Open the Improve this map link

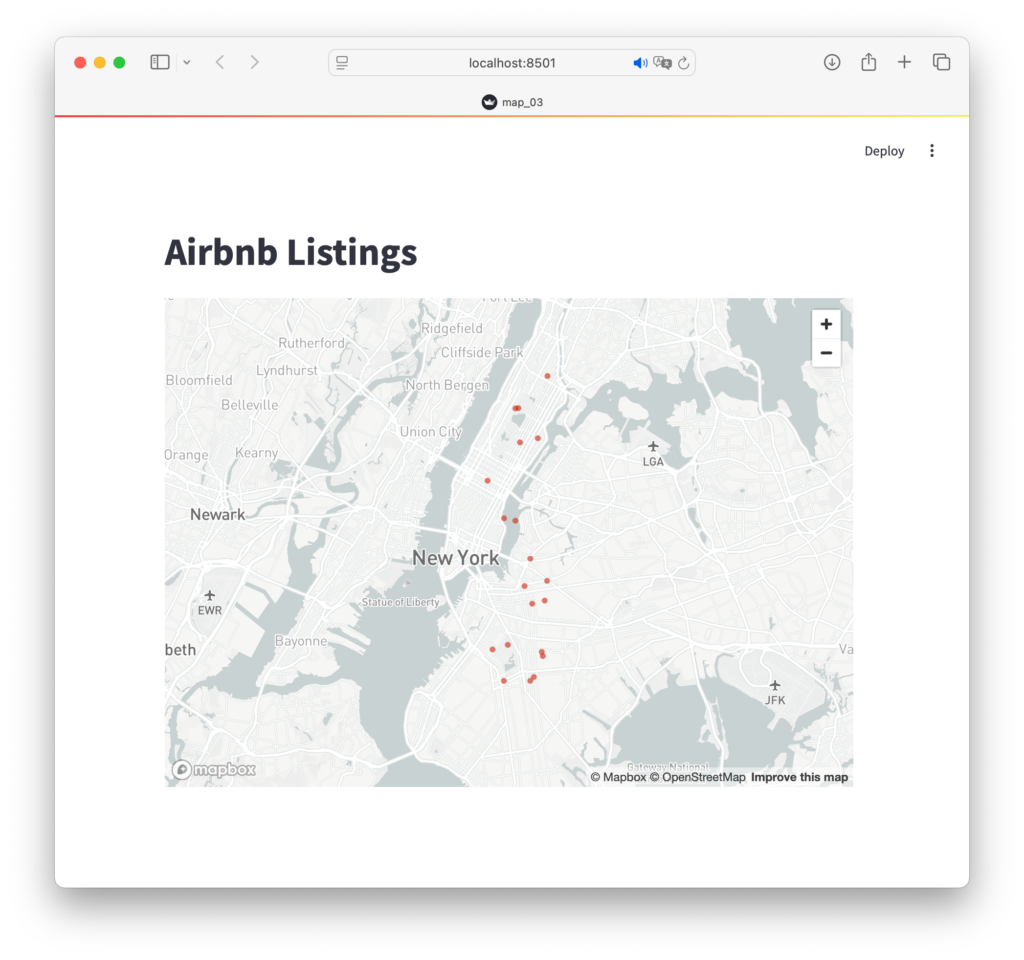(799, 777)
